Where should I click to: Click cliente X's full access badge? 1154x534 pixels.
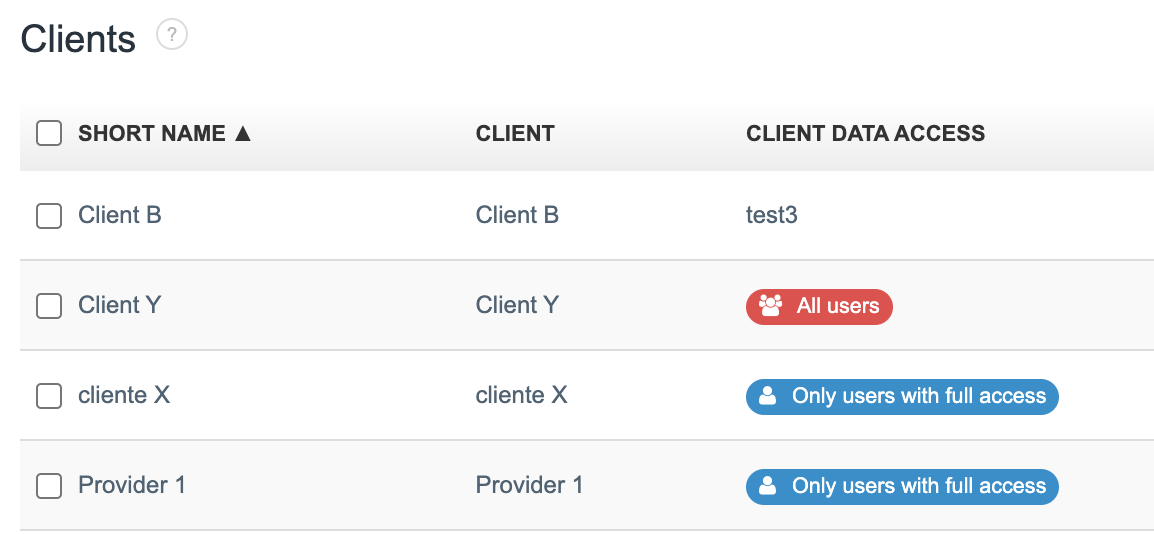pyautogui.click(x=902, y=396)
